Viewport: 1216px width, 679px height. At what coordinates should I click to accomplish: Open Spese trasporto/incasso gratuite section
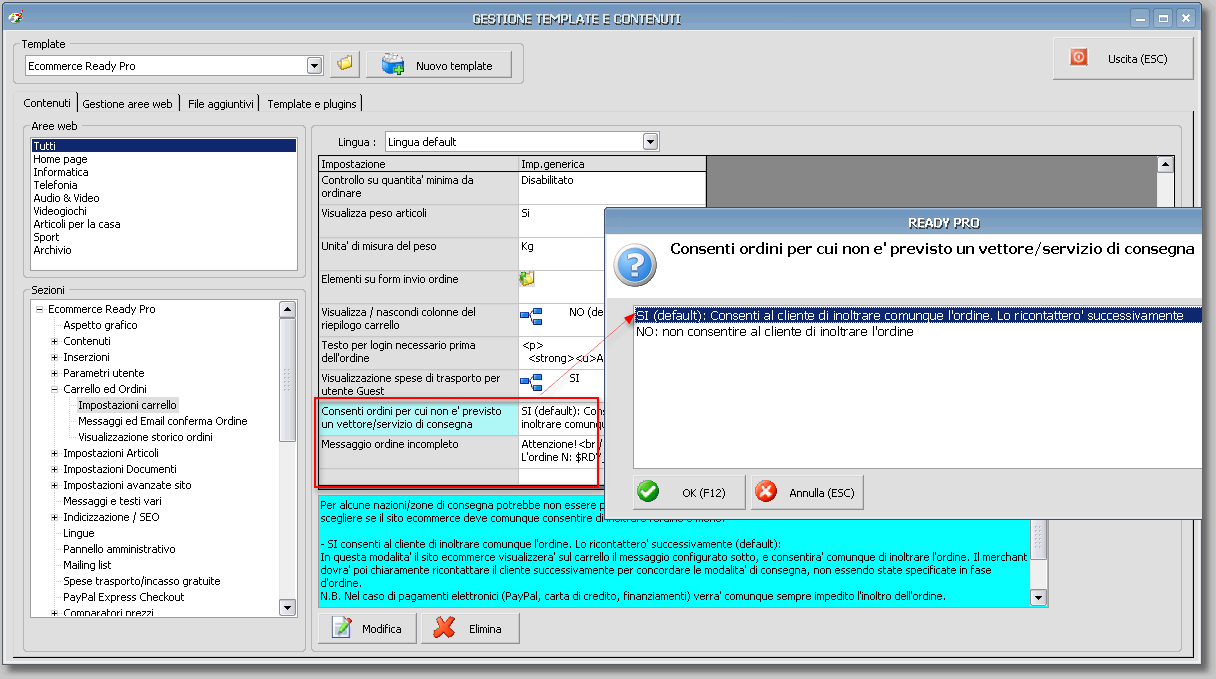pos(141,581)
